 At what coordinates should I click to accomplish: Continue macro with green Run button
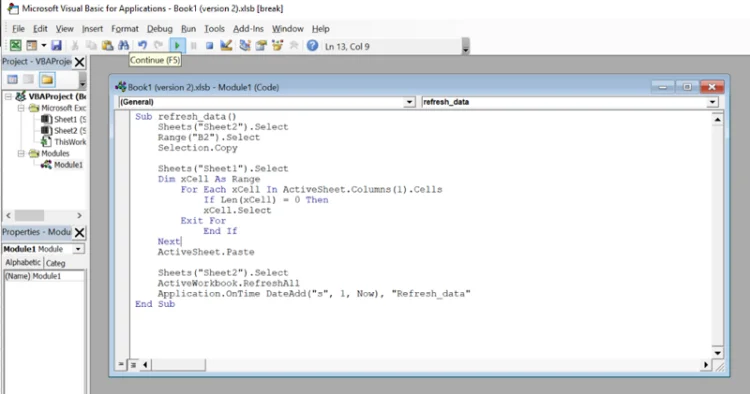pos(177,46)
